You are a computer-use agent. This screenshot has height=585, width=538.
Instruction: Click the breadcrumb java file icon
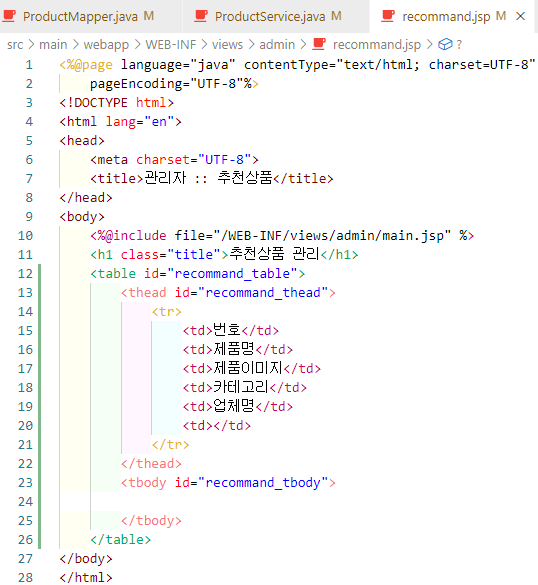tap(319, 44)
